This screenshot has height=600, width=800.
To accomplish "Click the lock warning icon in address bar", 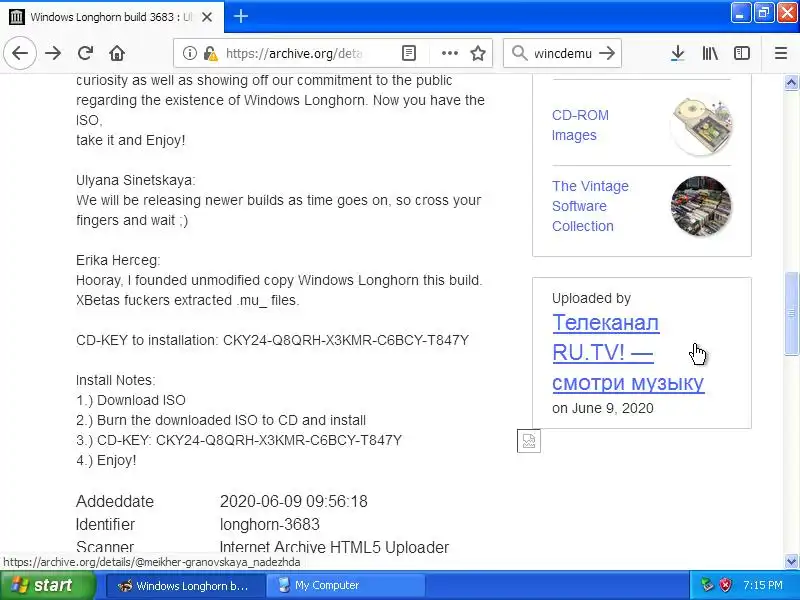I will click(210, 53).
